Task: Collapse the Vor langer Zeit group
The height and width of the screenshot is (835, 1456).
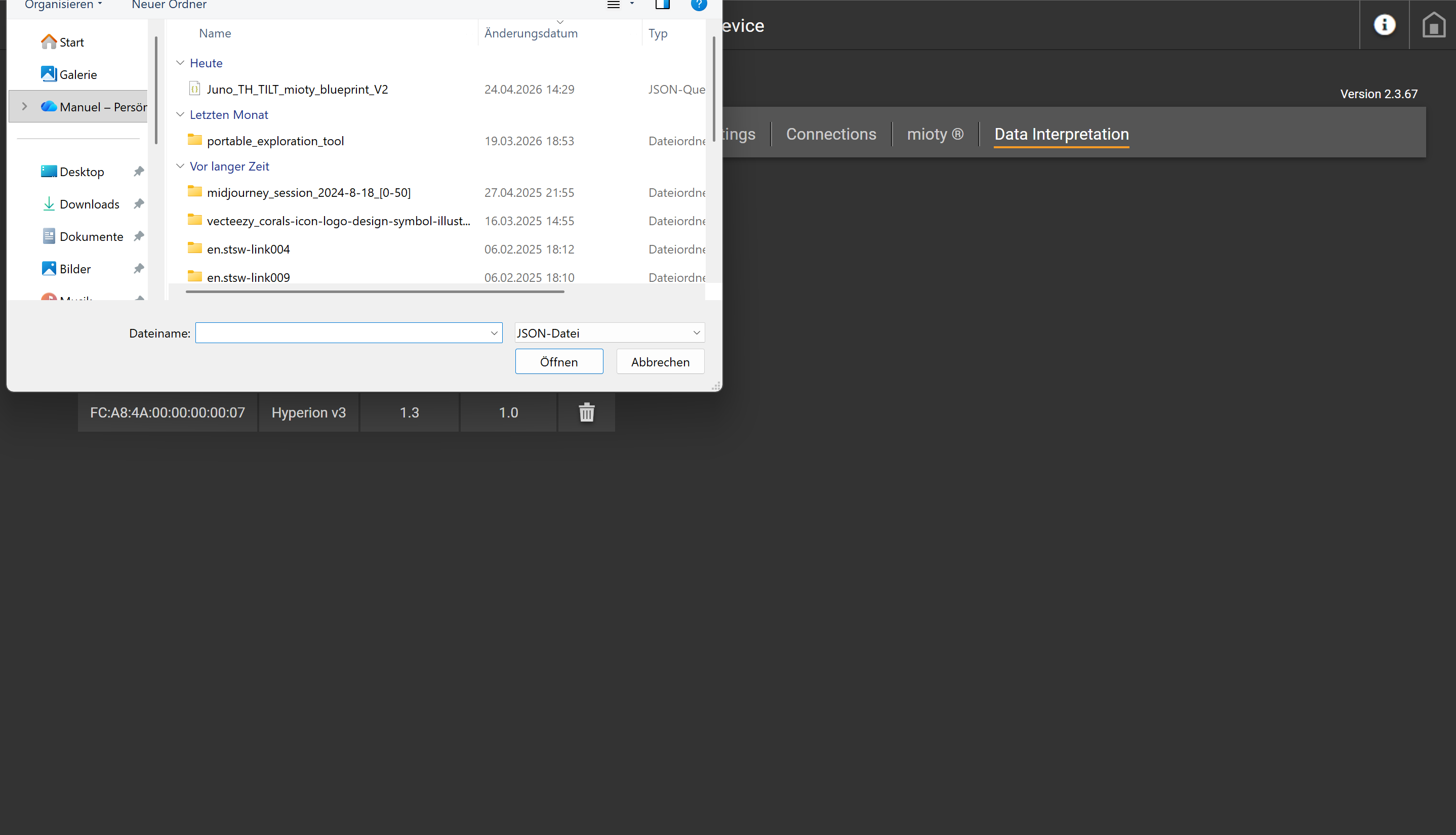Action: 180,166
